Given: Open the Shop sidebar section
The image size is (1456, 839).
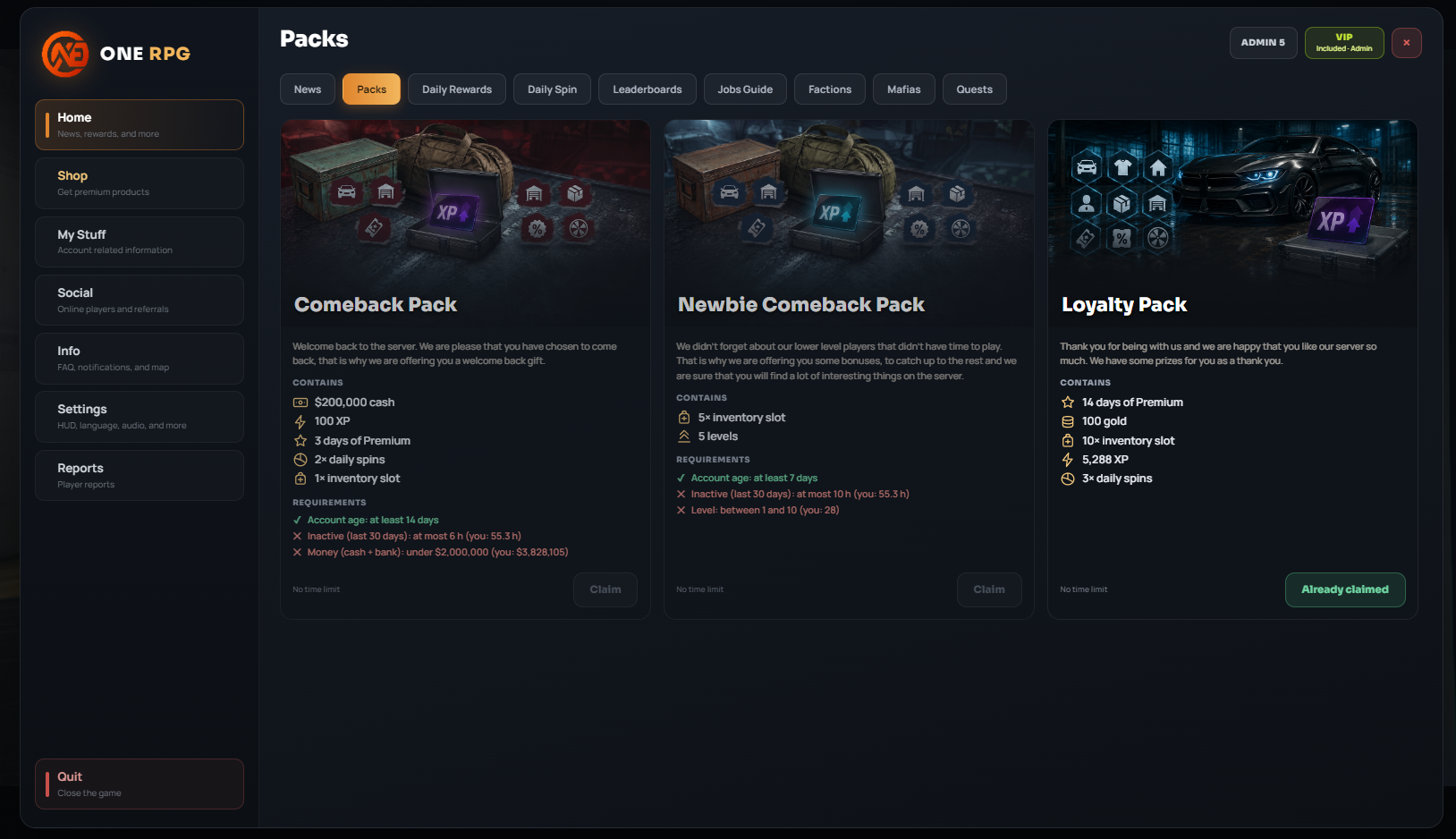Looking at the screenshot, I should click(x=140, y=183).
